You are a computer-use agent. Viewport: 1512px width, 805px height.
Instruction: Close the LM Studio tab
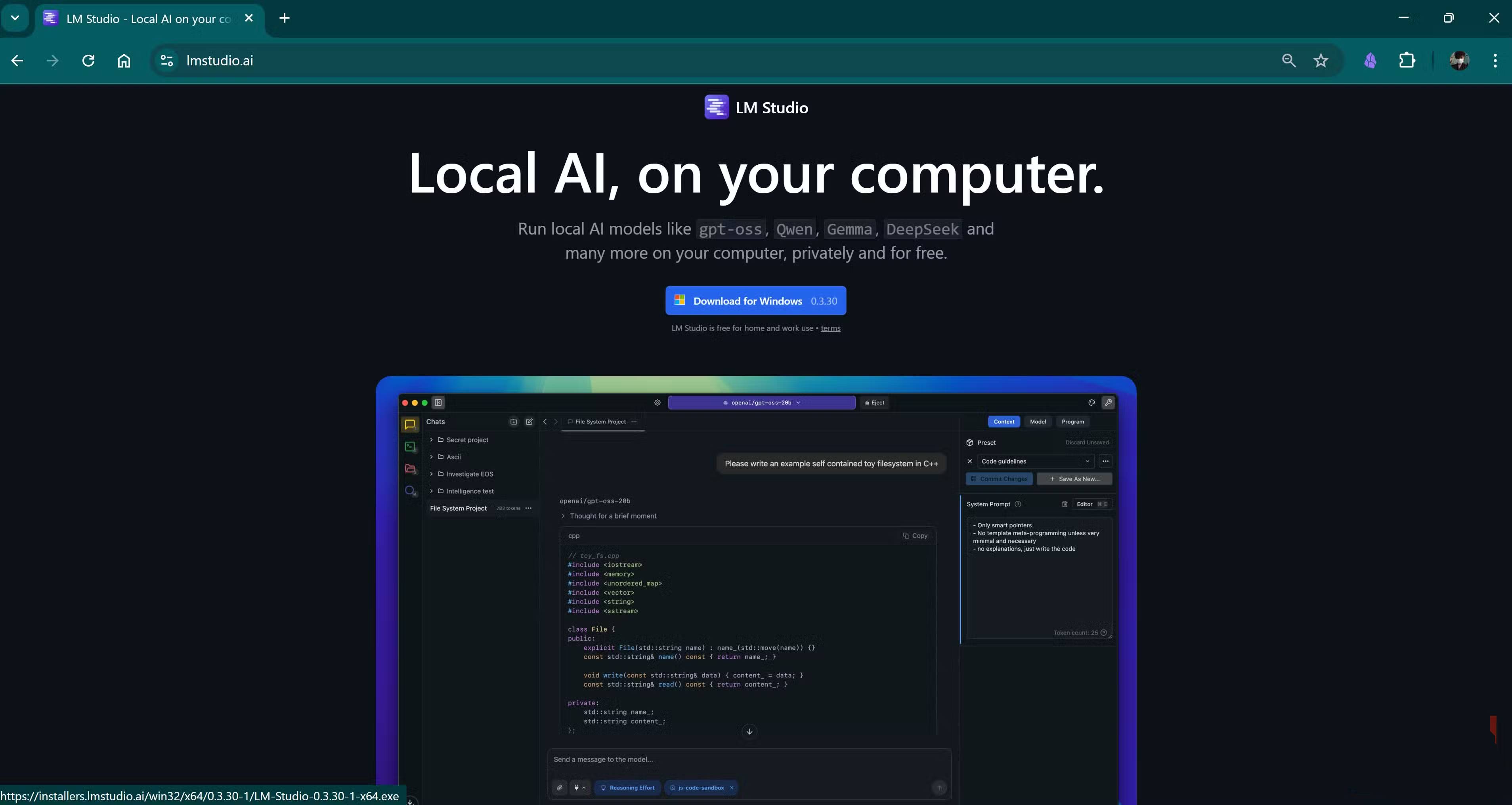249,17
